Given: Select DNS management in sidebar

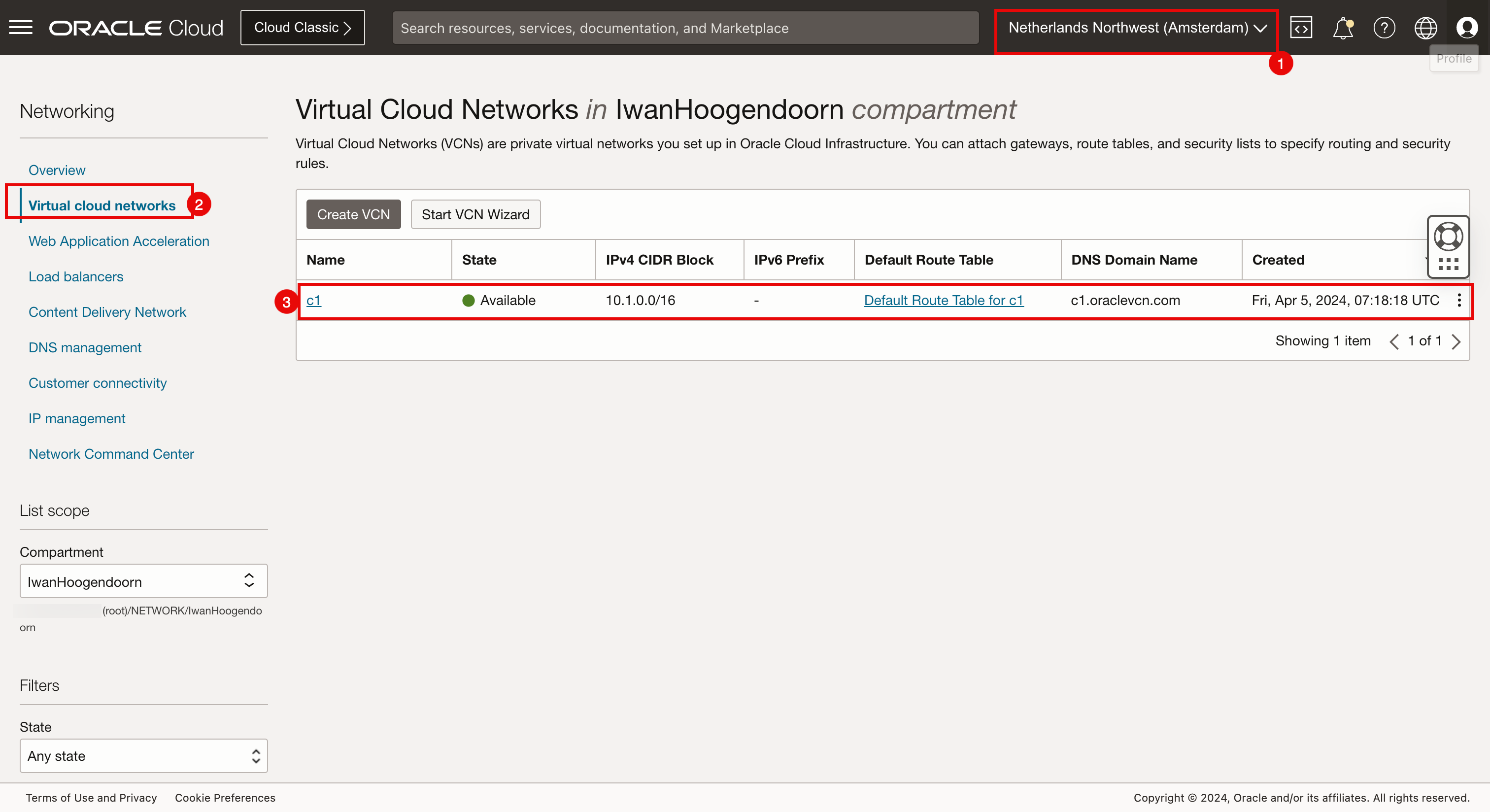Looking at the screenshot, I should click(85, 347).
